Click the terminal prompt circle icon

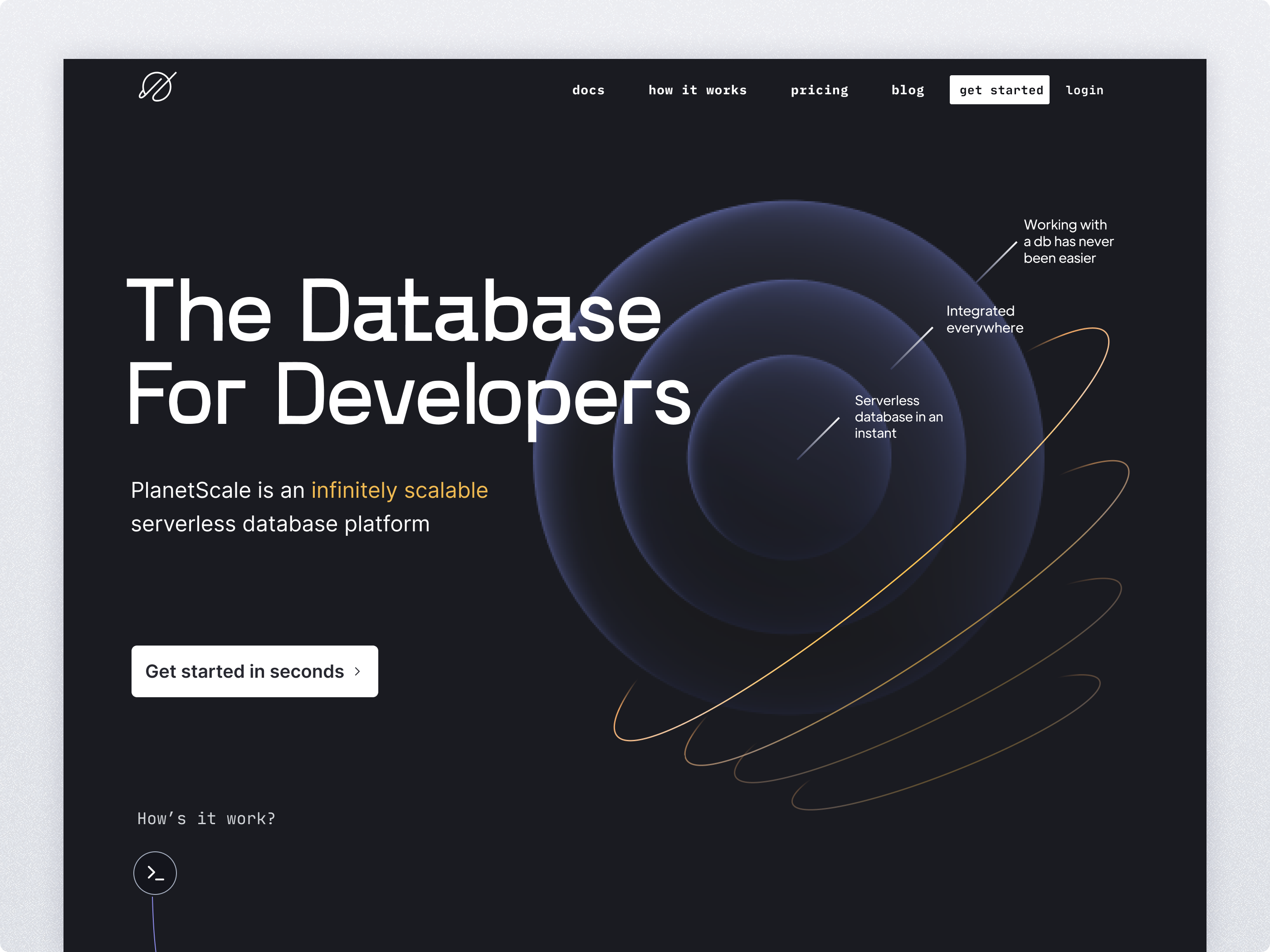click(155, 872)
